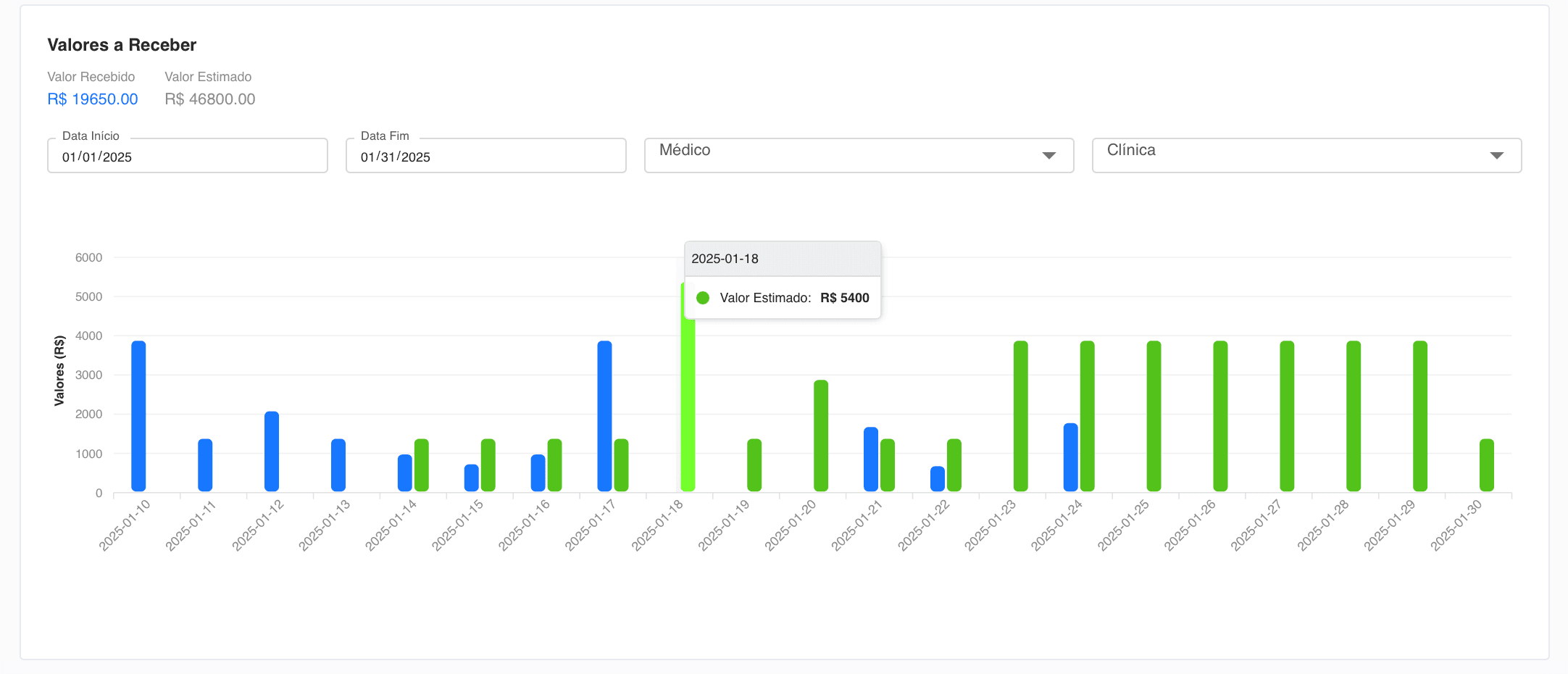Click the Data Fim date field
1568x674 pixels.
[486, 156]
